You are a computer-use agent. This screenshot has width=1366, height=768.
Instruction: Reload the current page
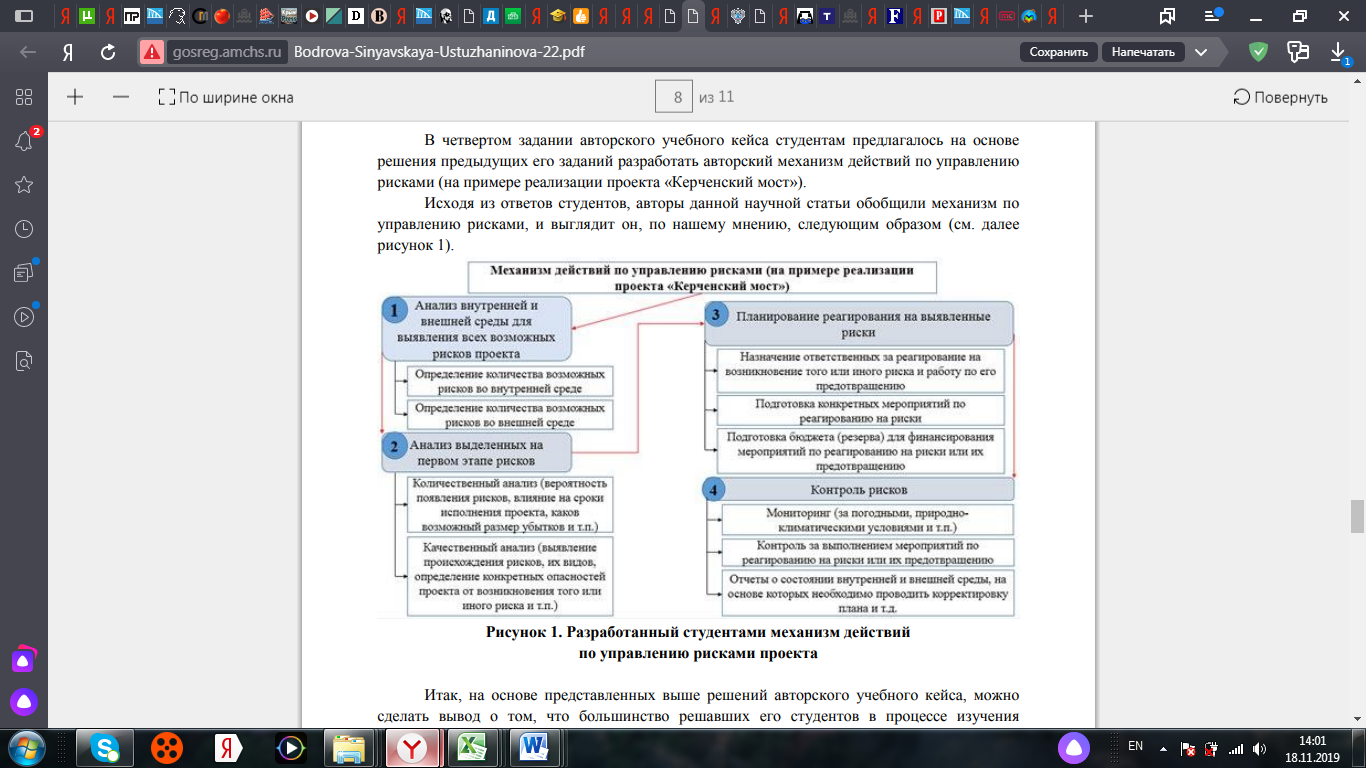pos(108,52)
